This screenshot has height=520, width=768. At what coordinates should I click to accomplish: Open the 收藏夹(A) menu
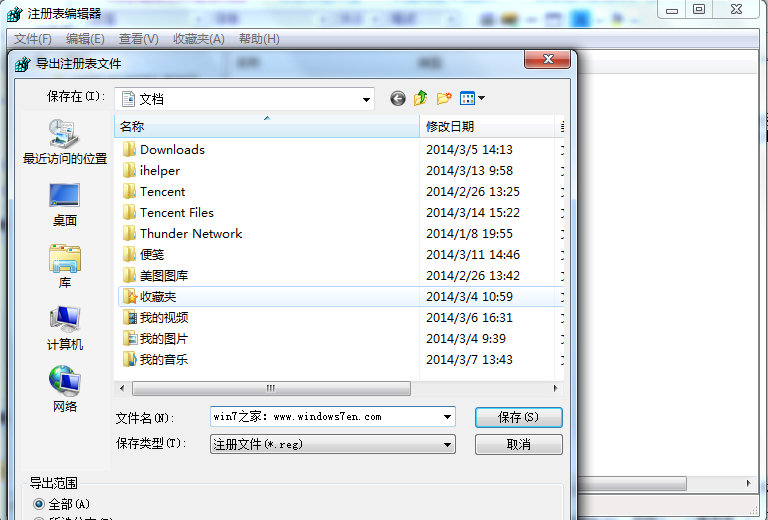point(198,38)
